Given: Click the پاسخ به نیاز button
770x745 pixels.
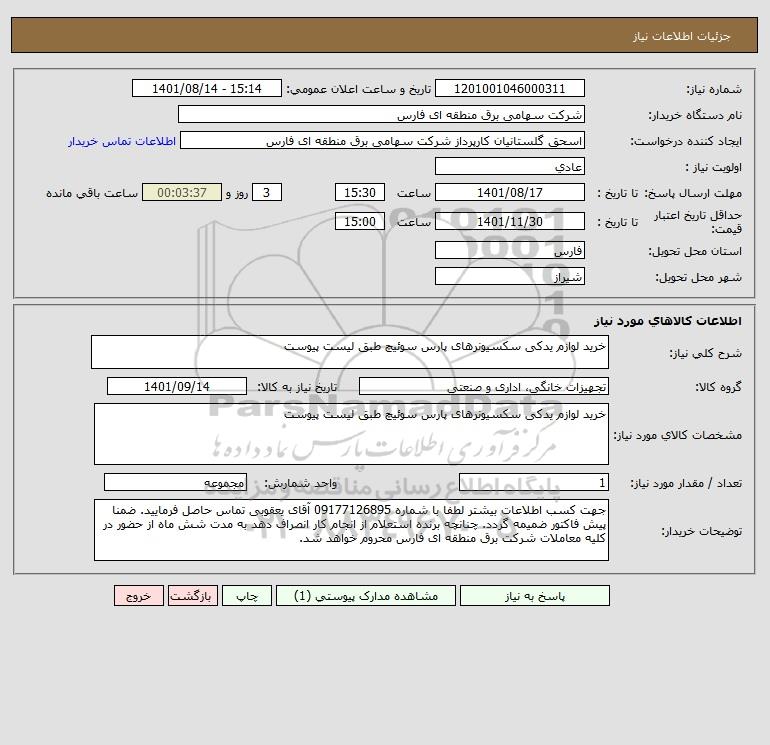Looking at the screenshot, I should (x=535, y=596).
